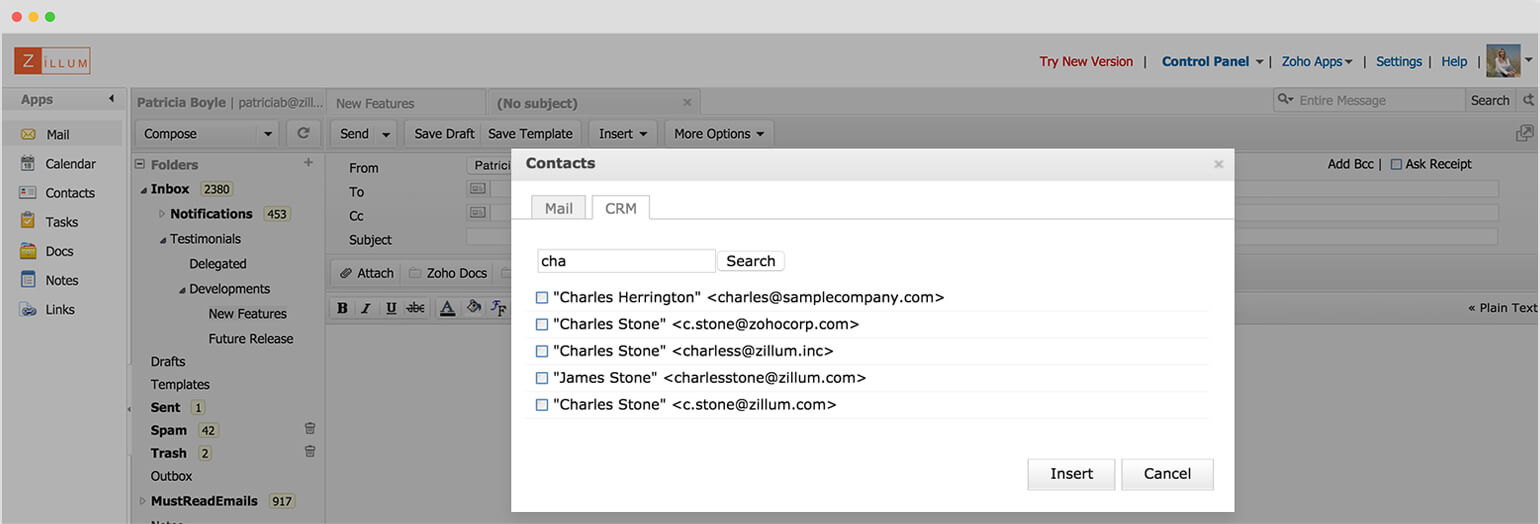Viewport: 1540px width, 524px height.
Task: Open the Calendar app icon
Action: click(28, 163)
